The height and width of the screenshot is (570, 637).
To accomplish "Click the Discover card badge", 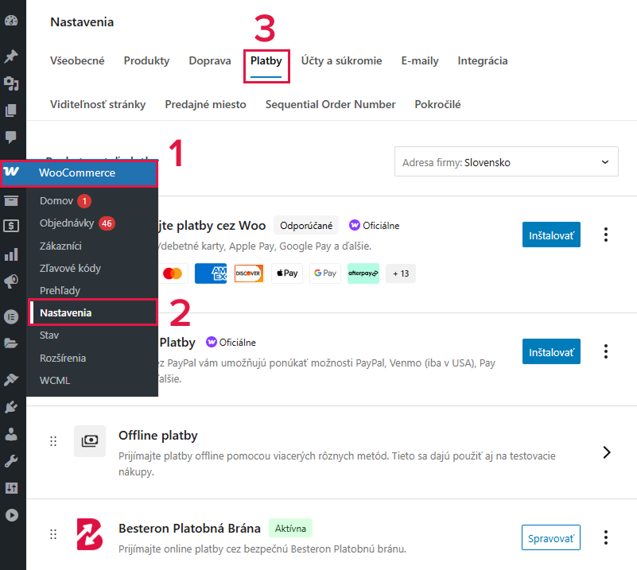I will click(x=249, y=273).
